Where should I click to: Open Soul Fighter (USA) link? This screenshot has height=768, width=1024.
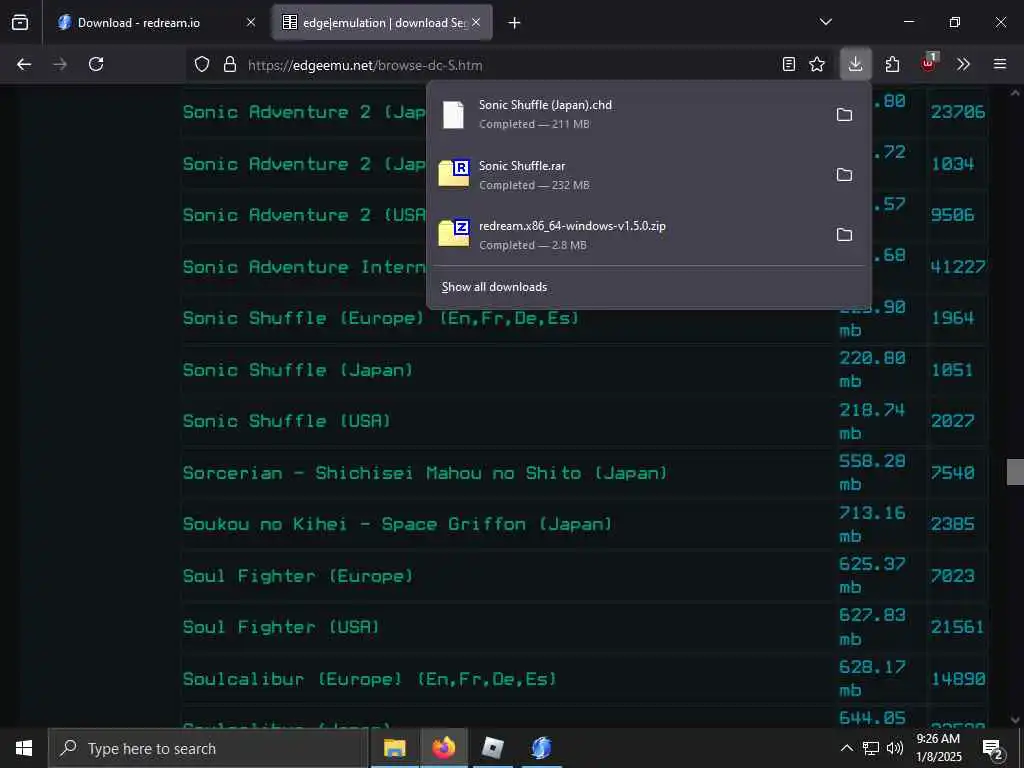(x=281, y=627)
